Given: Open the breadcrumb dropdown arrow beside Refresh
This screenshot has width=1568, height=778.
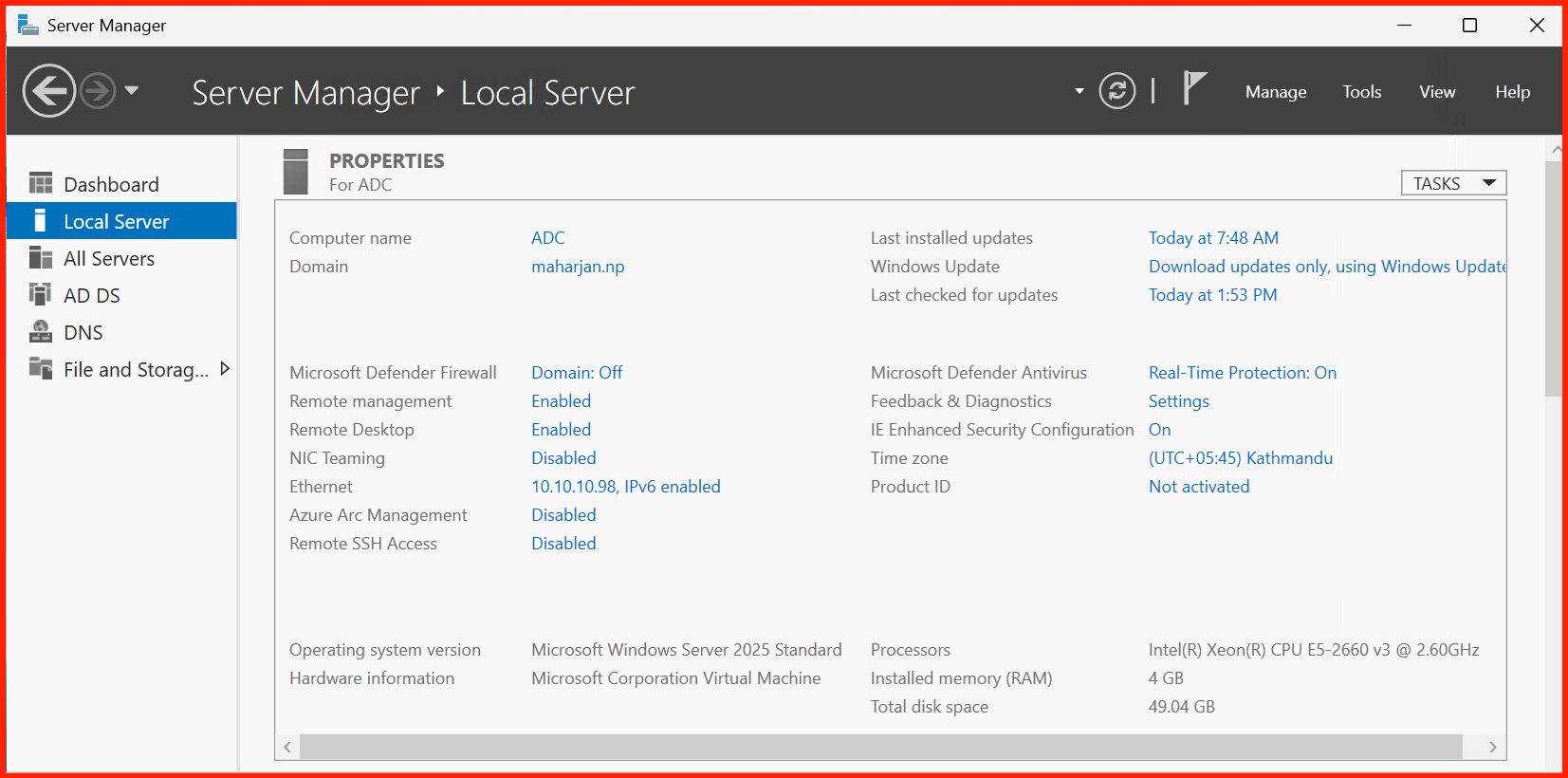Looking at the screenshot, I should click(1079, 91).
